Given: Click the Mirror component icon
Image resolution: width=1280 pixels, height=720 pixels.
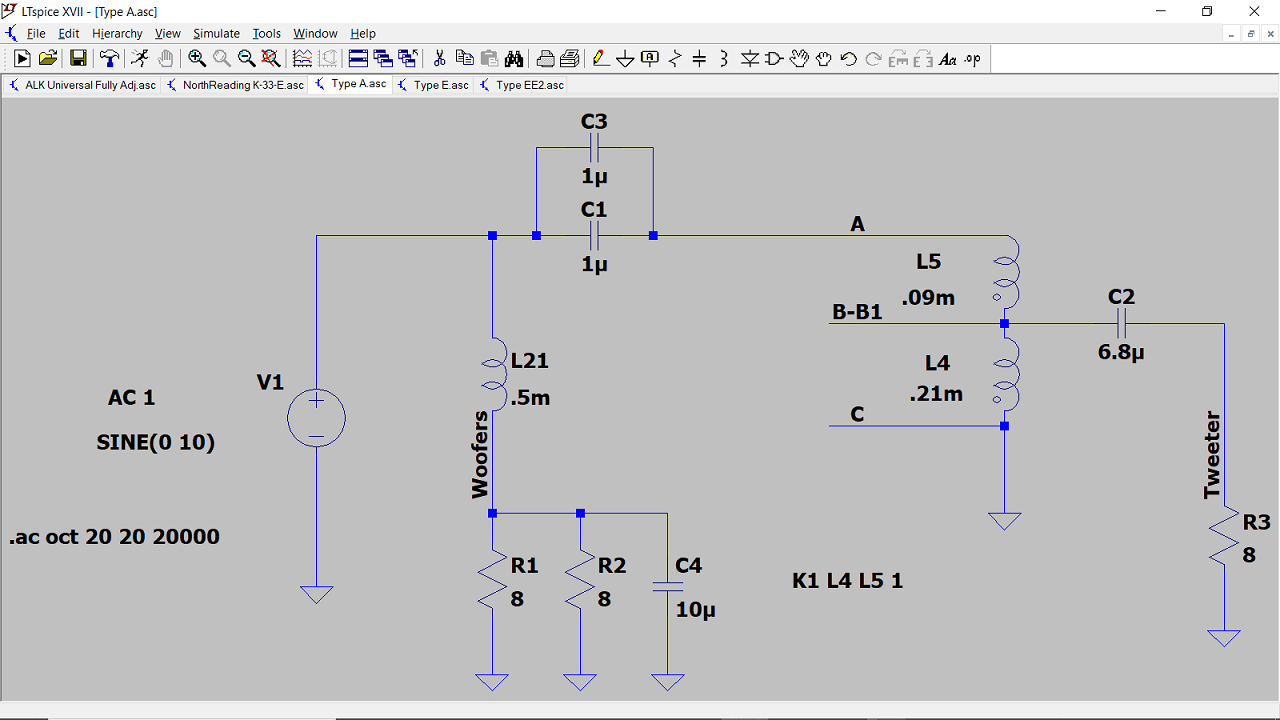Looking at the screenshot, I should pyautogui.click(x=922, y=59).
